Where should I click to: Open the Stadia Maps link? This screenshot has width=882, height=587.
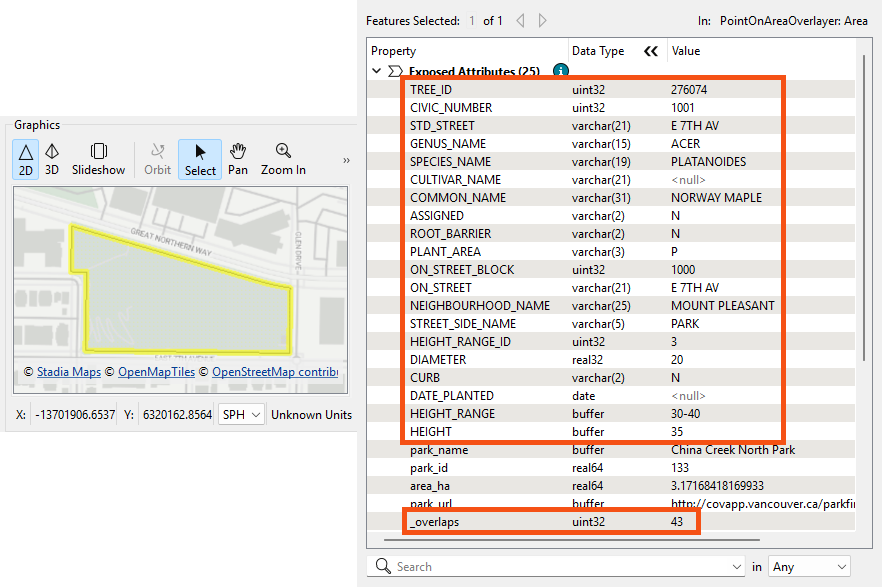[x=69, y=372]
